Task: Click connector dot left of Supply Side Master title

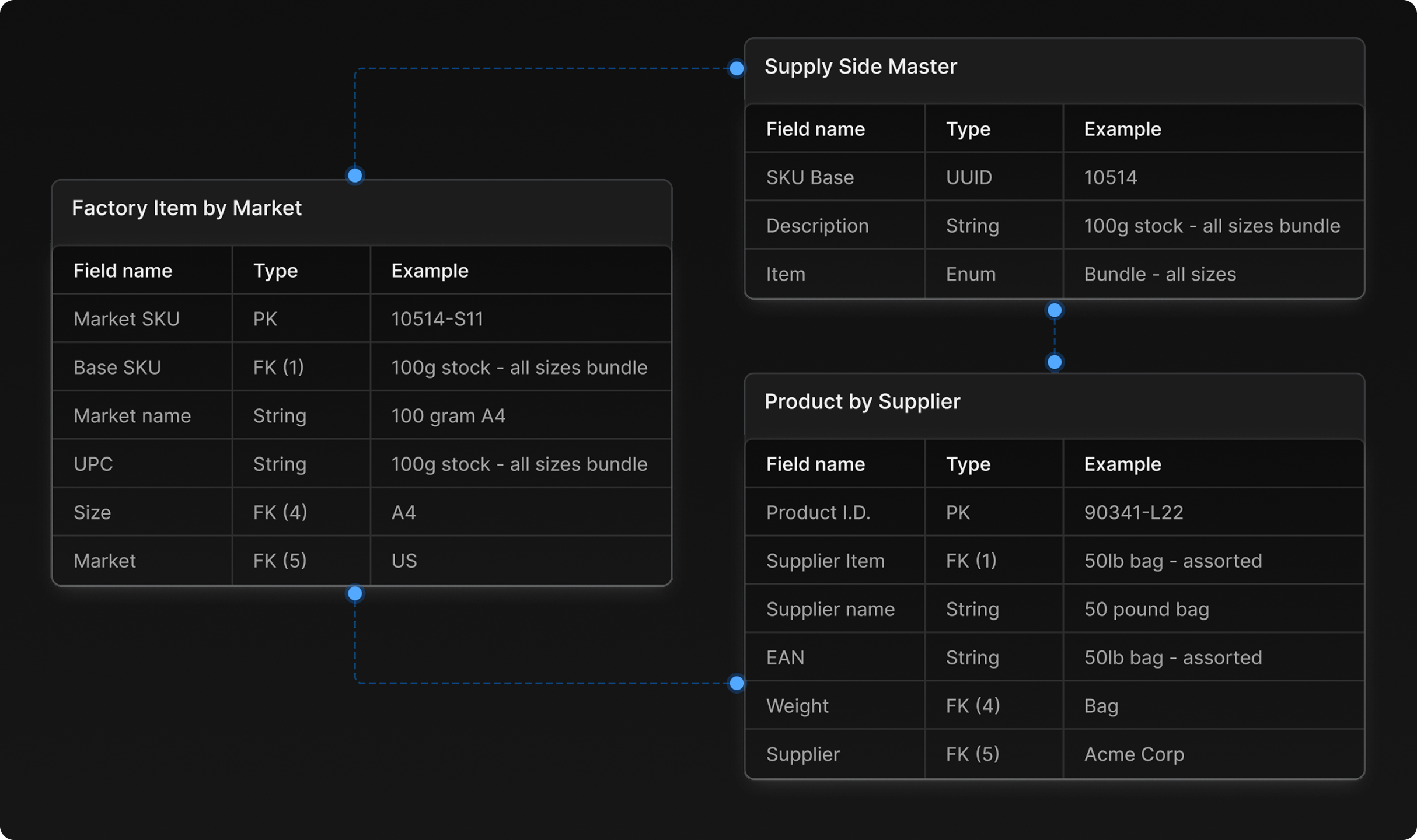Action: coord(737,68)
